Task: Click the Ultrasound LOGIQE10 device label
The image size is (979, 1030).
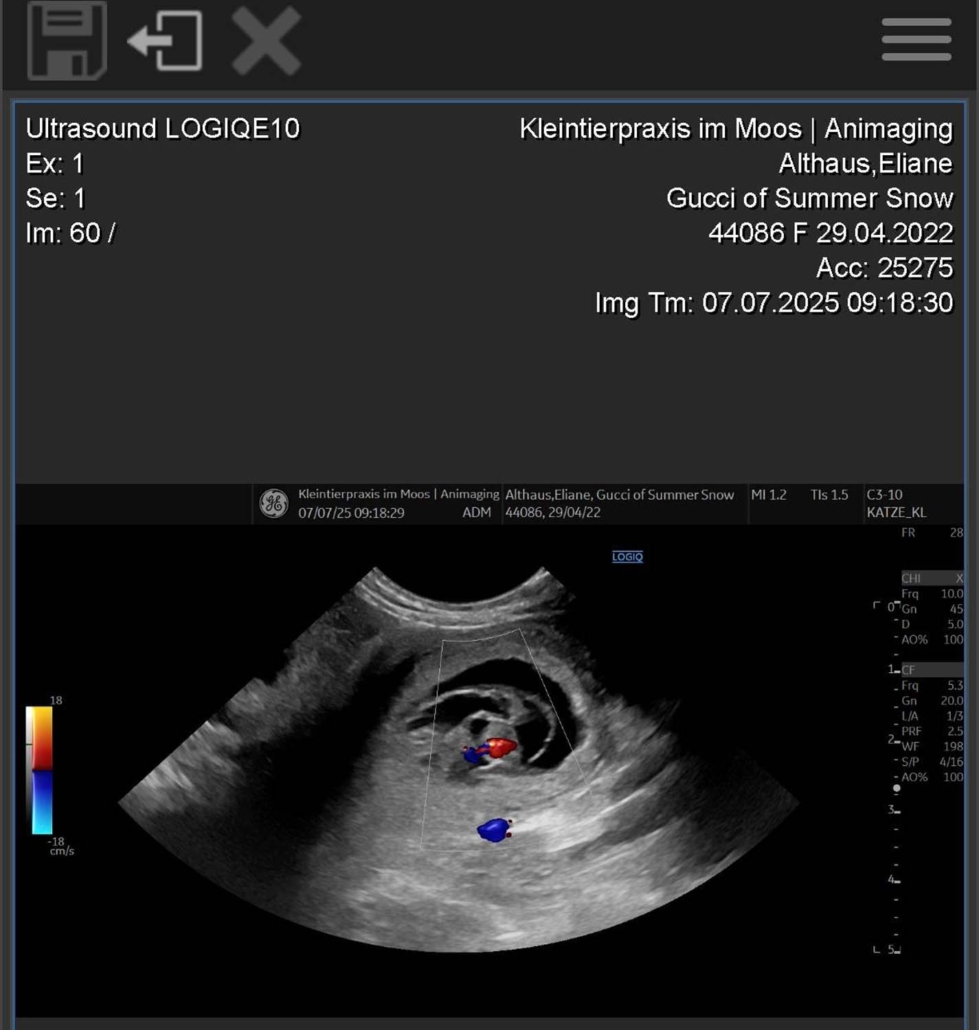Action: tap(162, 128)
